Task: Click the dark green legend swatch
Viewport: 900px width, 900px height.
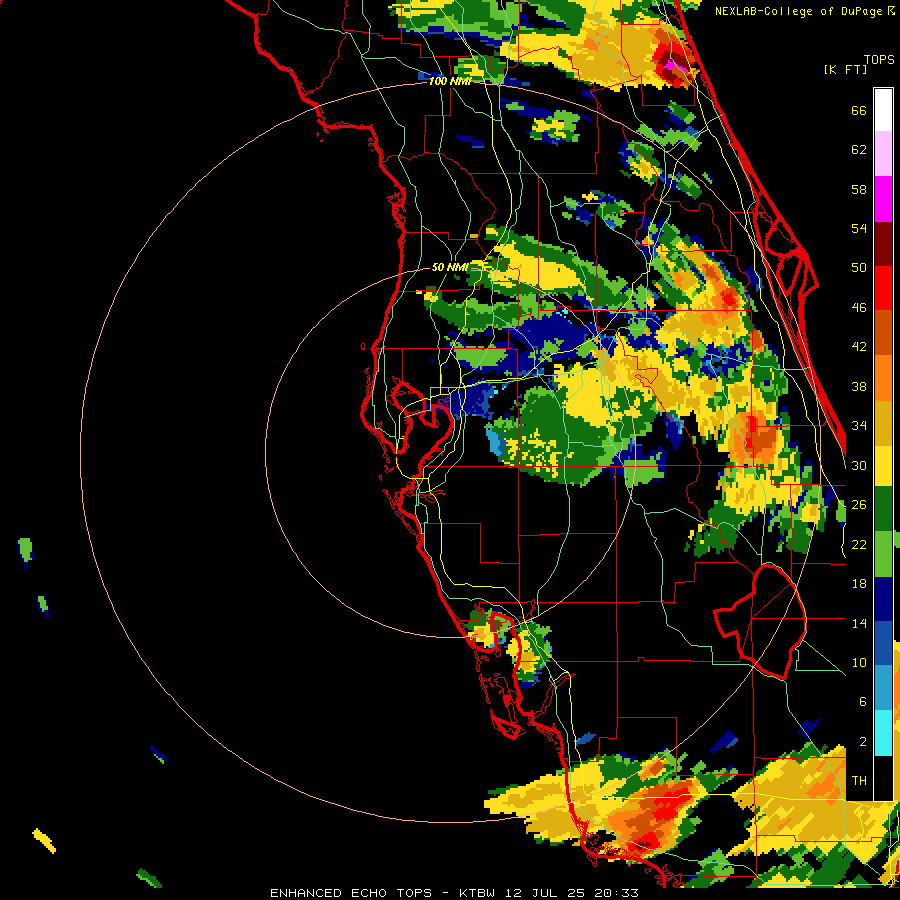Action: point(883,509)
